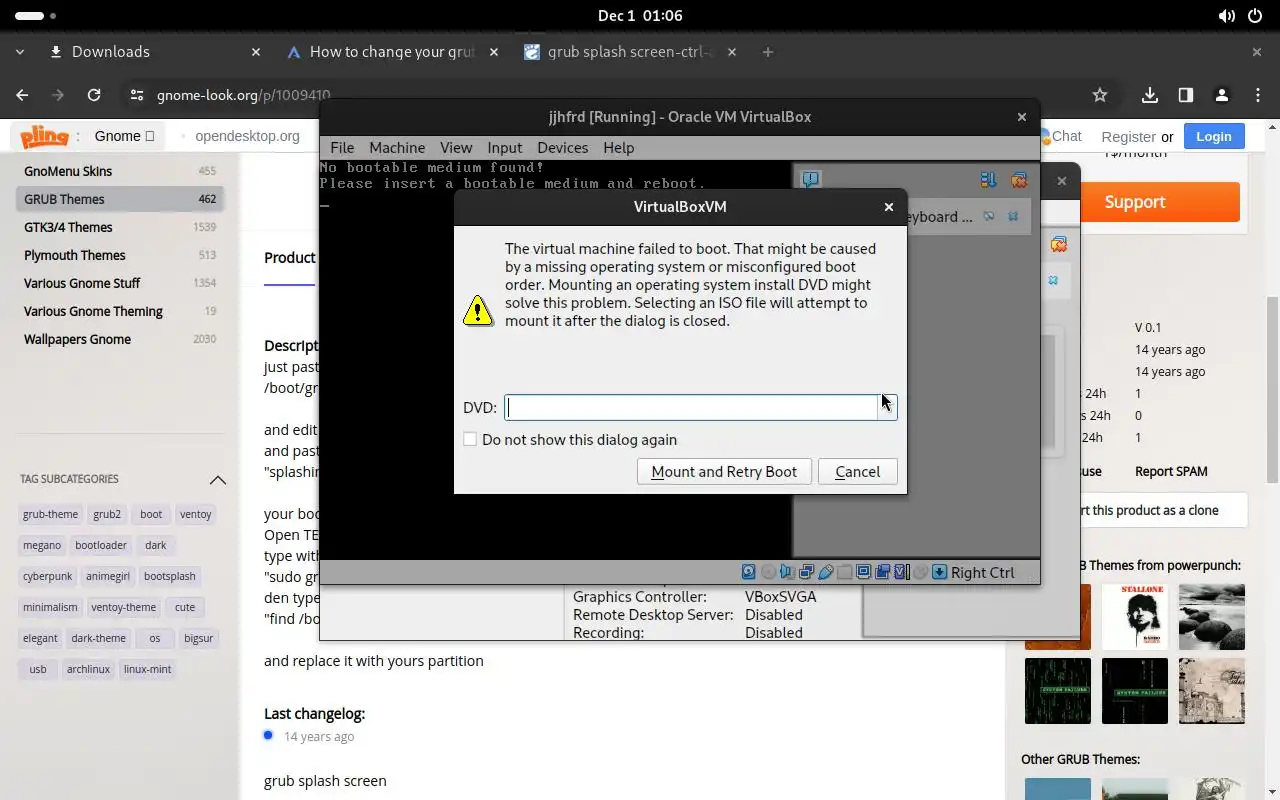1280x800 pixels.
Task: Open the DVD dropdown arrow
Action: pyautogui.click(x=888, y=407)
